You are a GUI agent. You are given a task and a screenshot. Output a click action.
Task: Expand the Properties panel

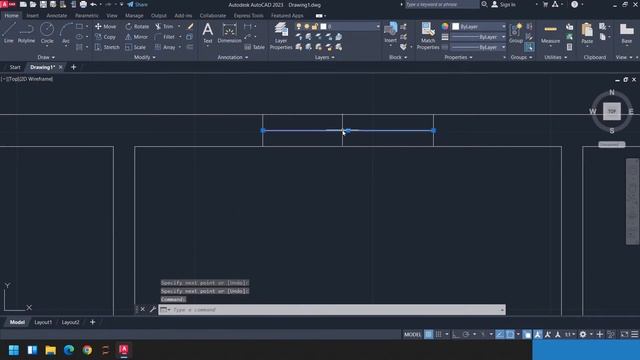[x=458, y=58]
